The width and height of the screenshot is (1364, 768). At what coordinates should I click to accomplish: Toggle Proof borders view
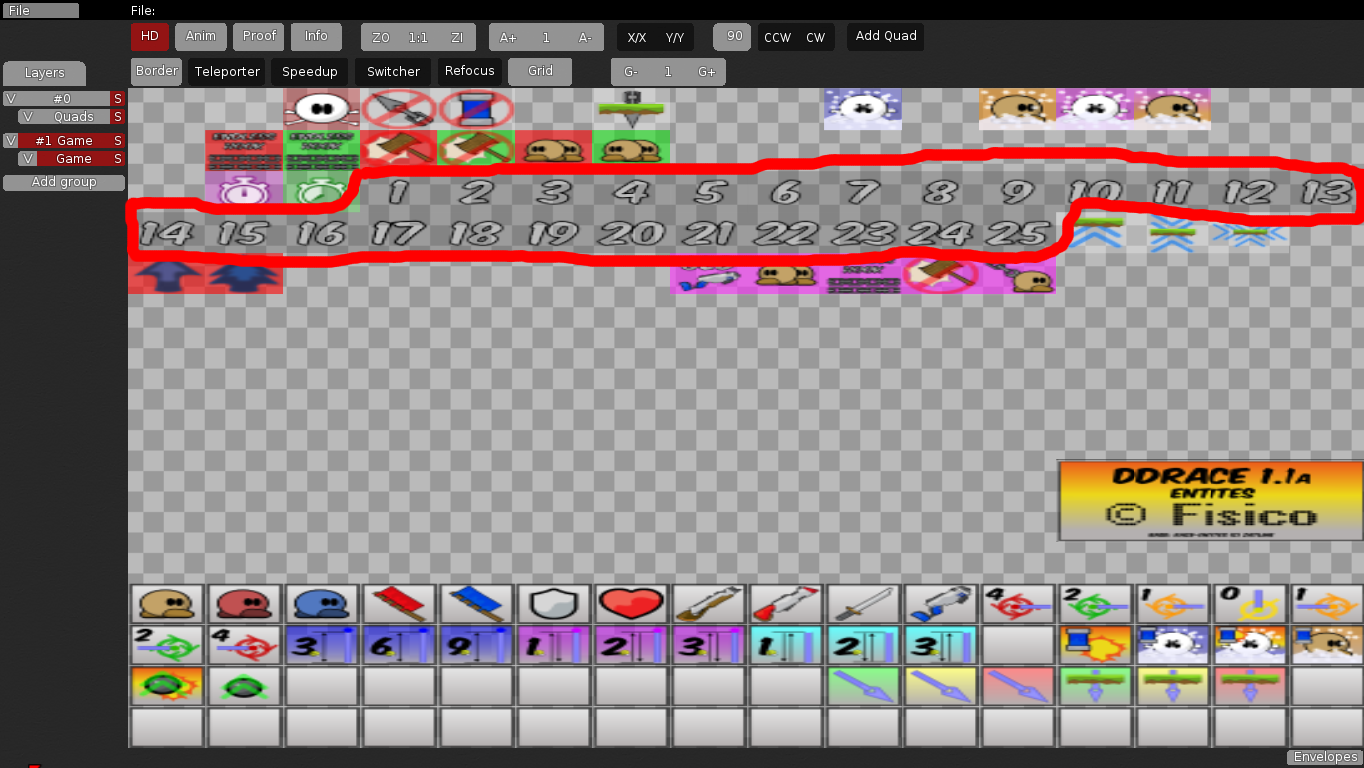[259, 37]
